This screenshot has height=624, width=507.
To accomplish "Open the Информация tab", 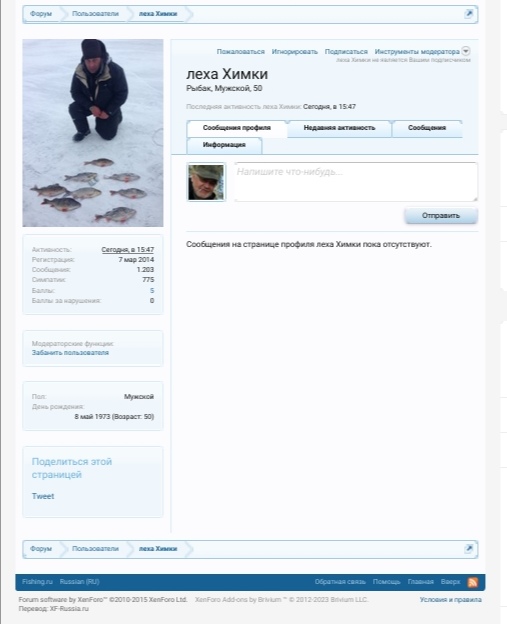I will coord(224,145).
